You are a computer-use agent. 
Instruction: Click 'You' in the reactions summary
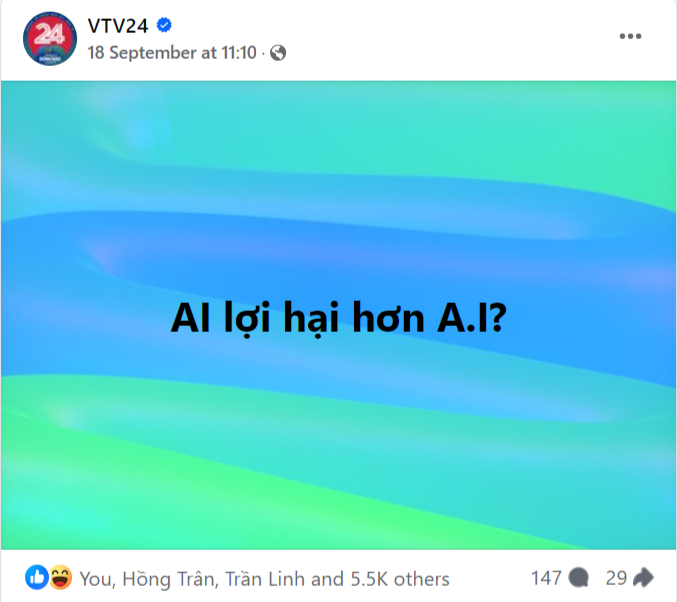point(98,579)
